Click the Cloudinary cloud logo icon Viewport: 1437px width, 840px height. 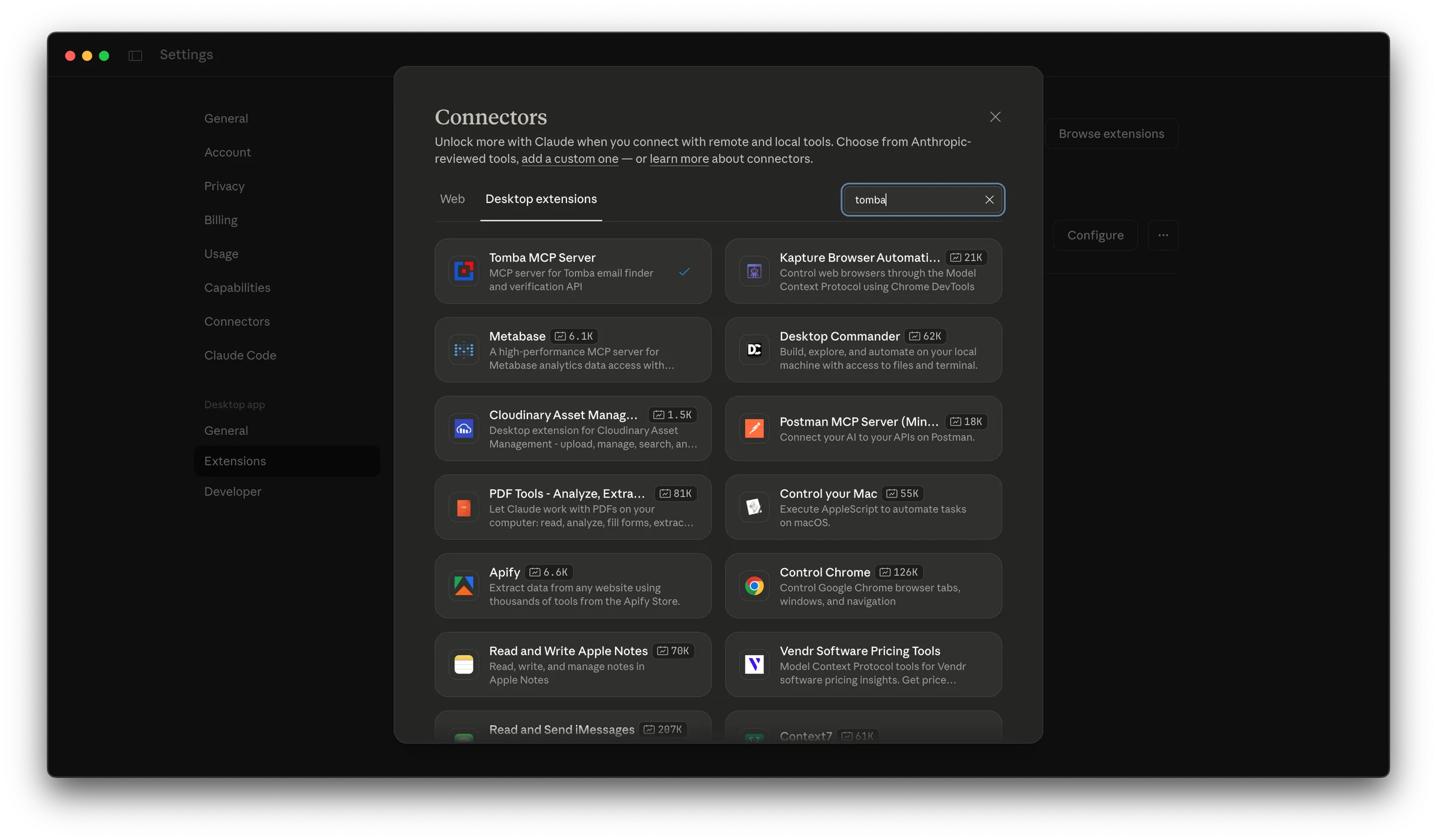(x=463, y=429)
